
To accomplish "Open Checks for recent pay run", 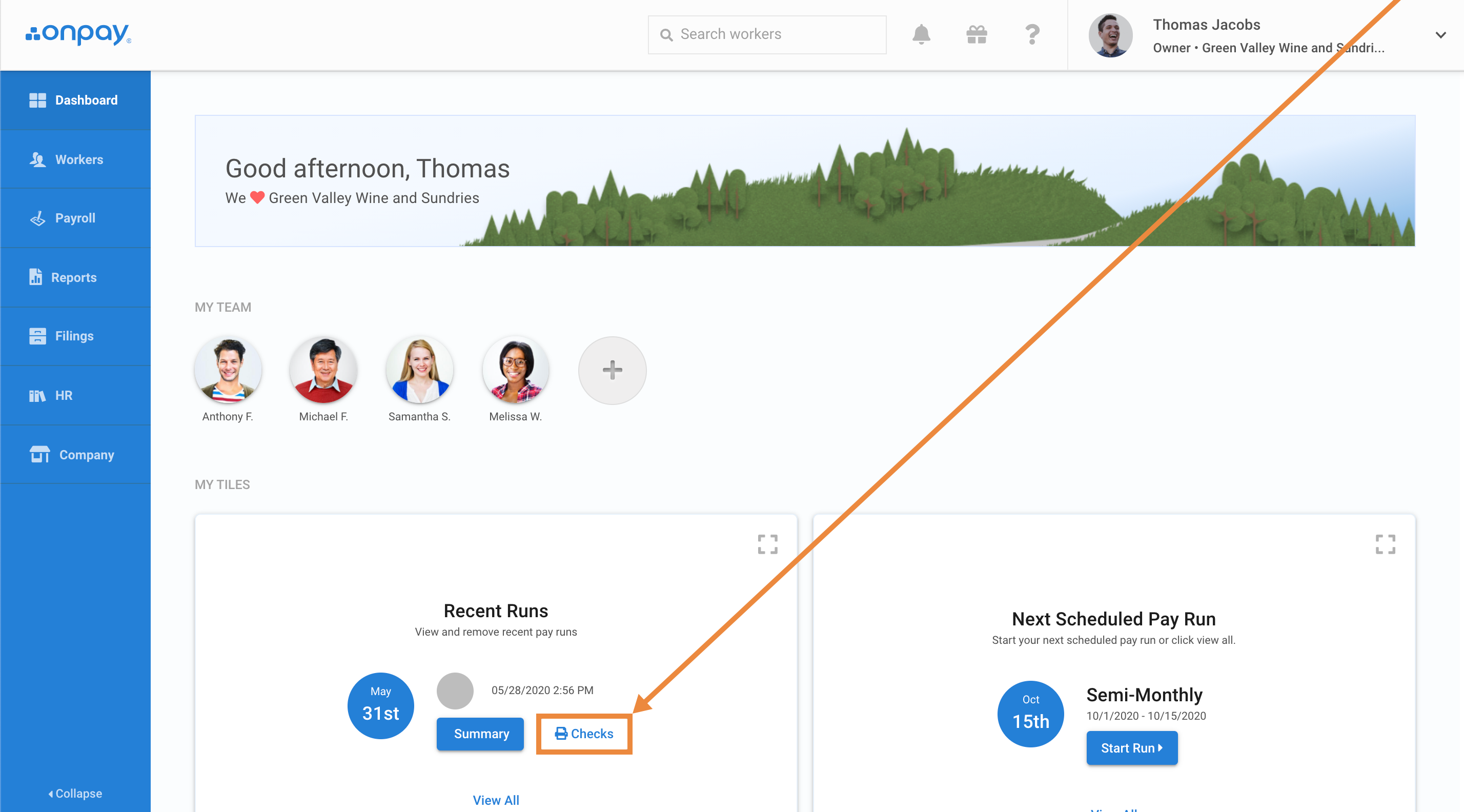I will pos(584,734).
